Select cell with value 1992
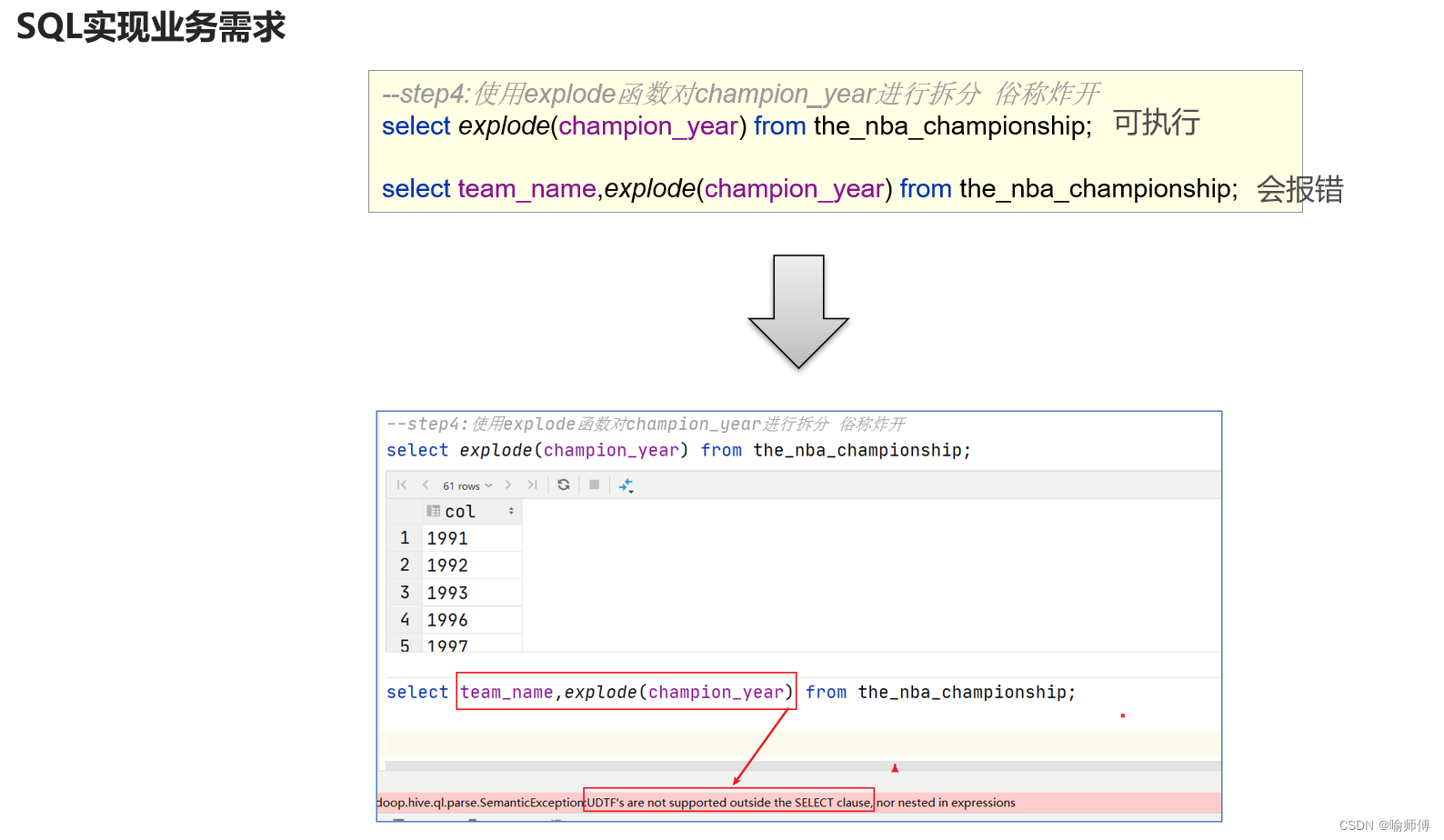 pos(472,565)
